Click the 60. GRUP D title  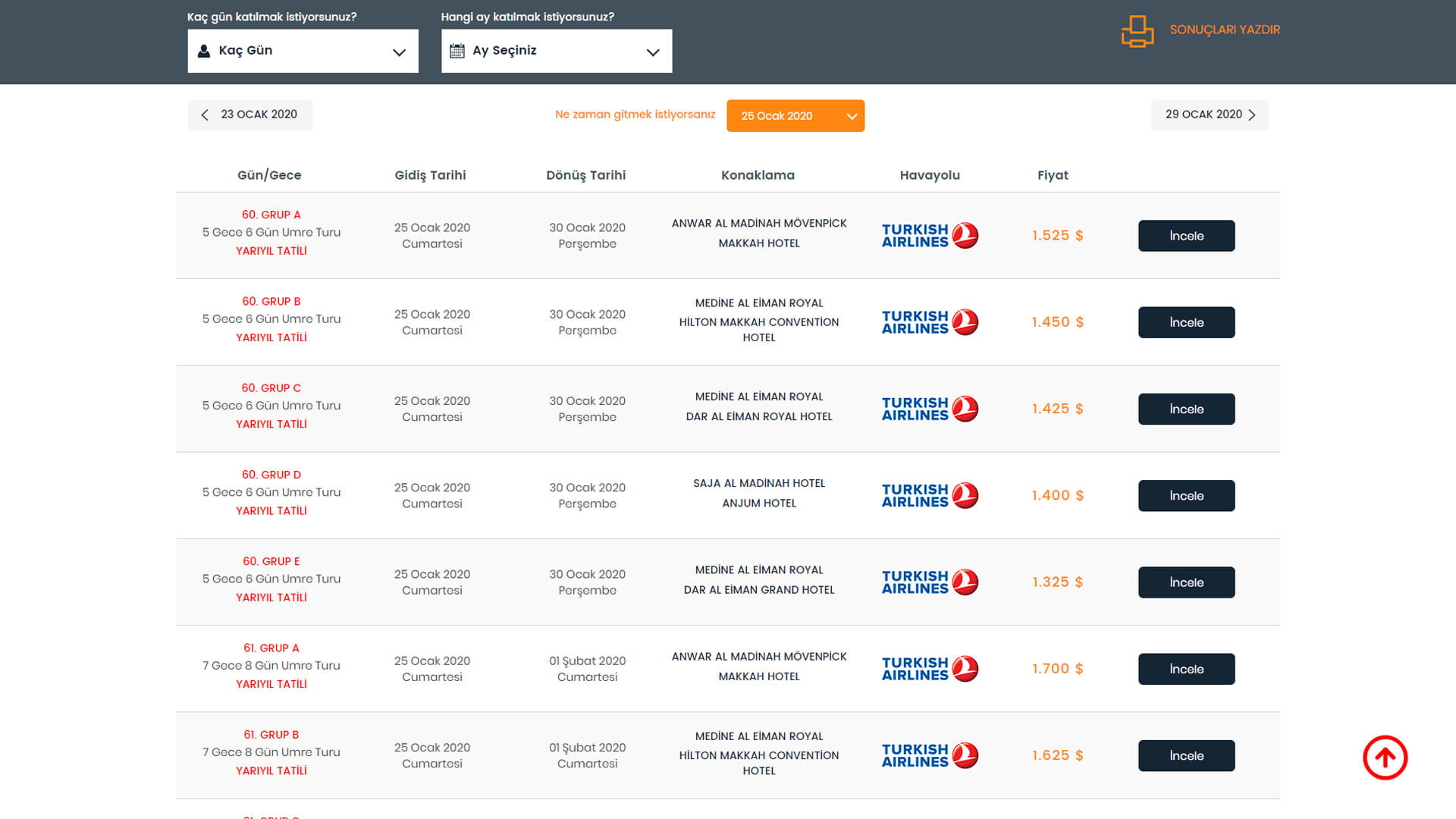[271, 475]
